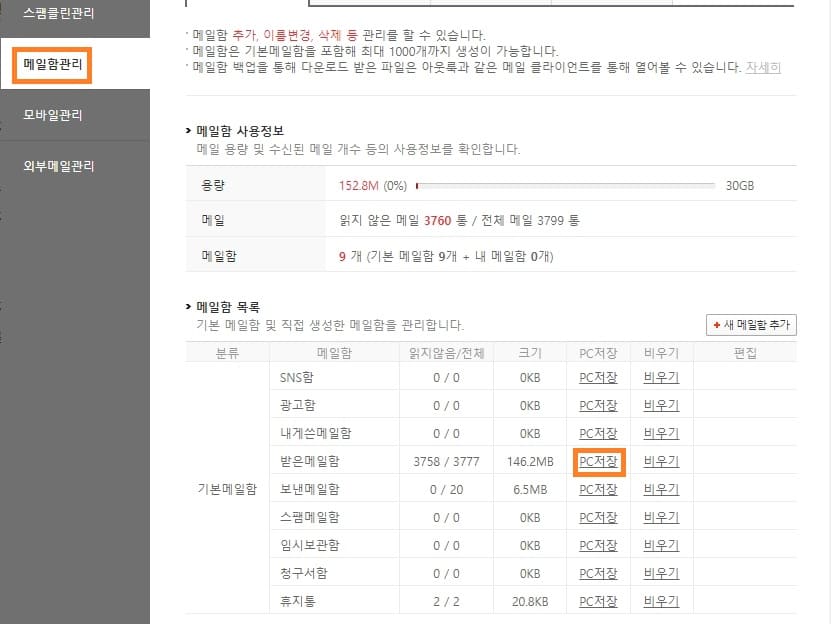Click the 크기 column header

click(530, 353)
